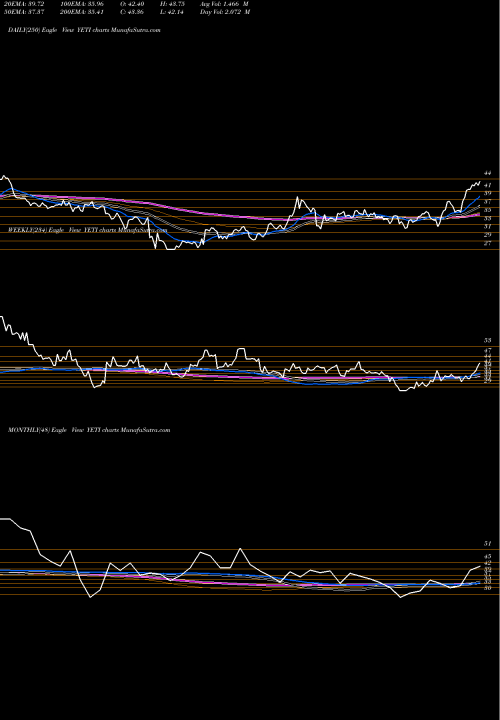500x720 pixels.
Task: Click the 53 price label on weekly chart
Action: point(488,341)
